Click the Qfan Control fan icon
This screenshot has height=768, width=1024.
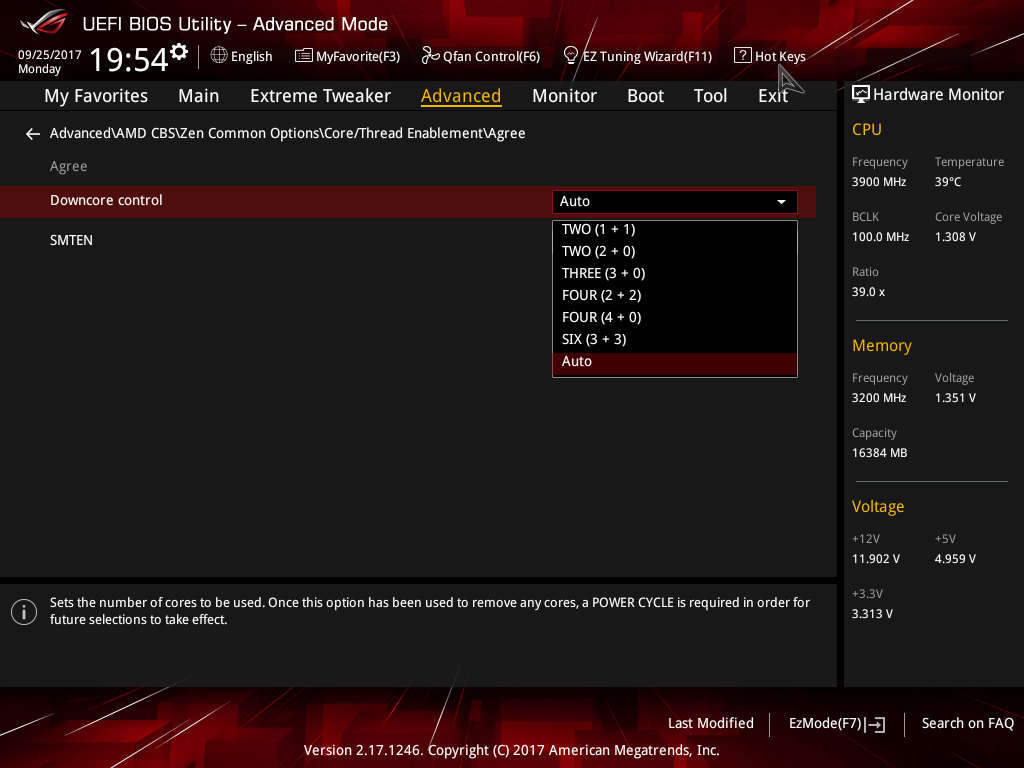click(x=430, y=56)
